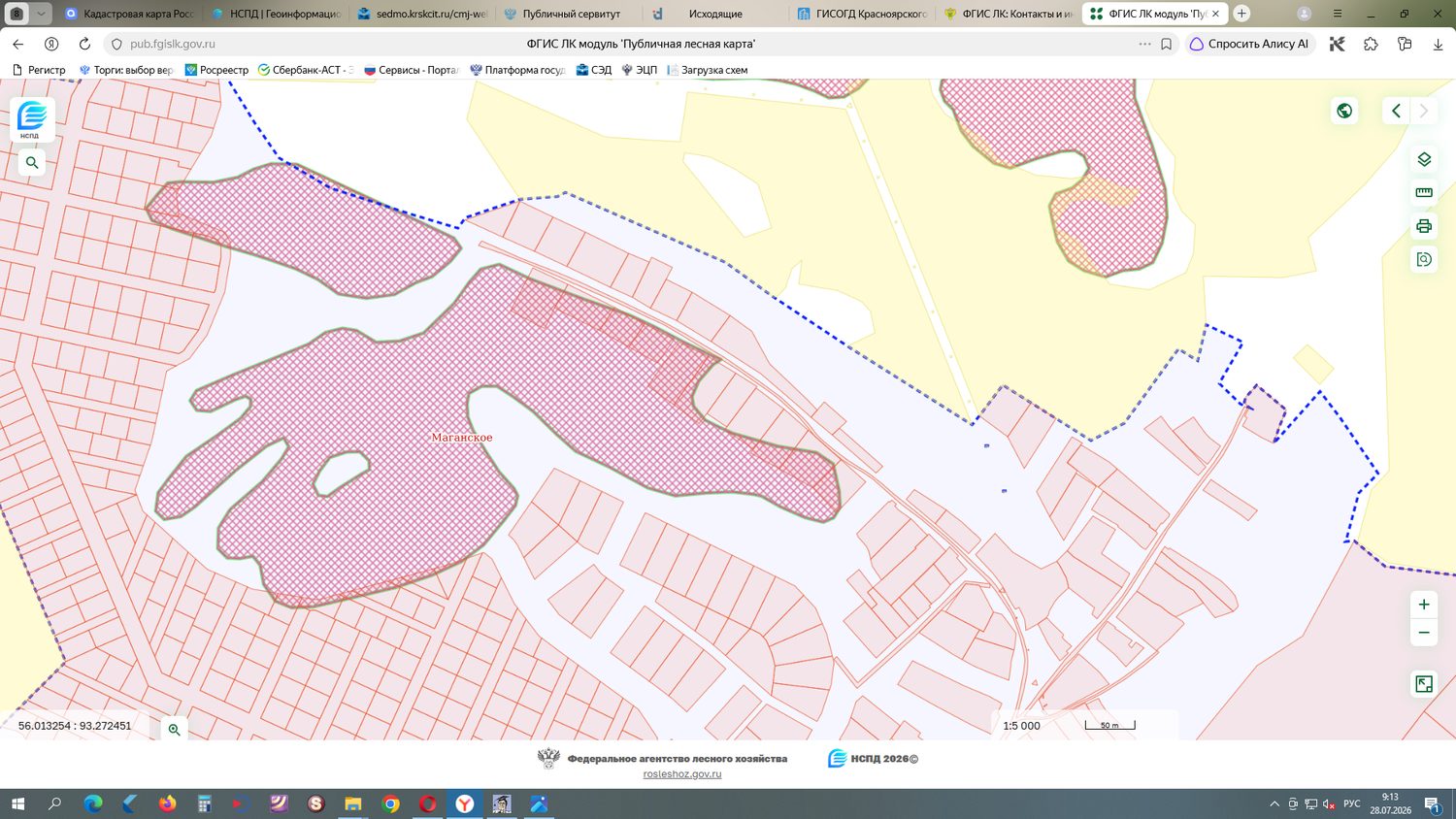Bookmark this page icon
Image resolution: width=1456 pixels, height=819 pixels.
pyautogui.click(x=1166, y=44)
